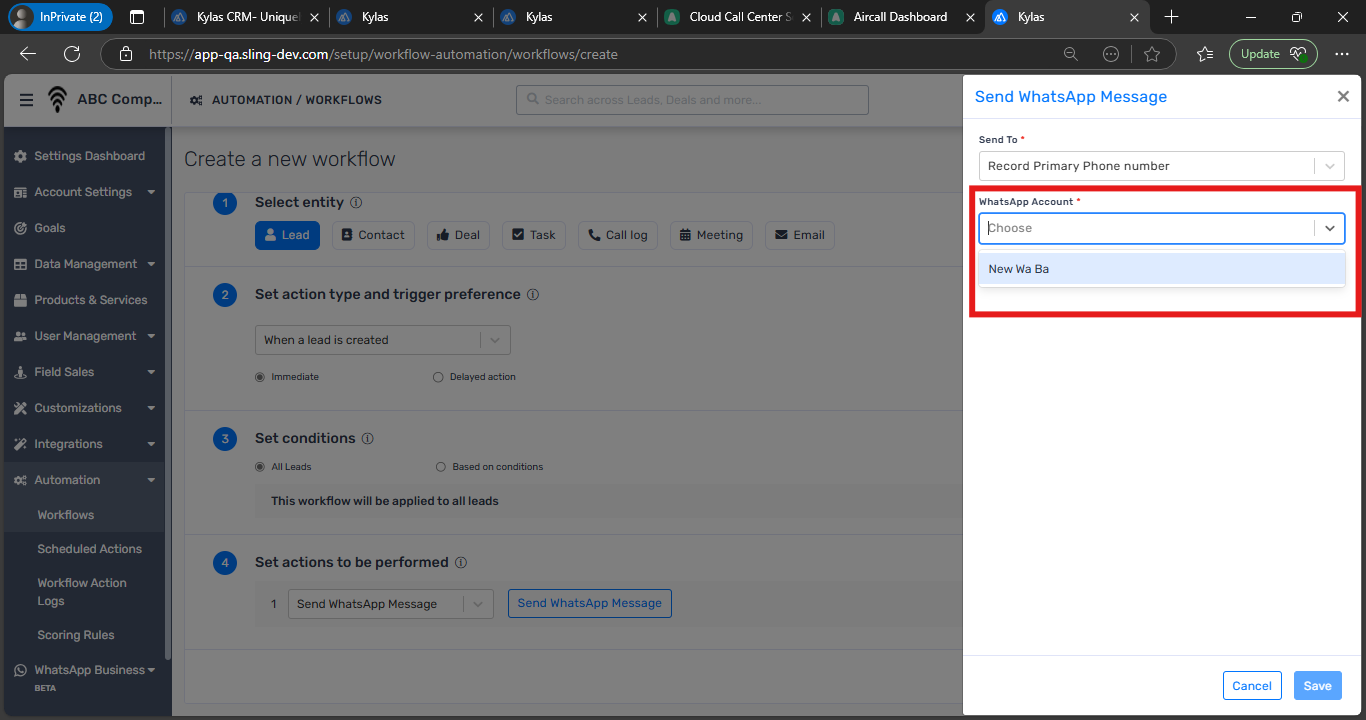Focus the global search field
Screen dimensions: 1366x720
click(692, 100)
